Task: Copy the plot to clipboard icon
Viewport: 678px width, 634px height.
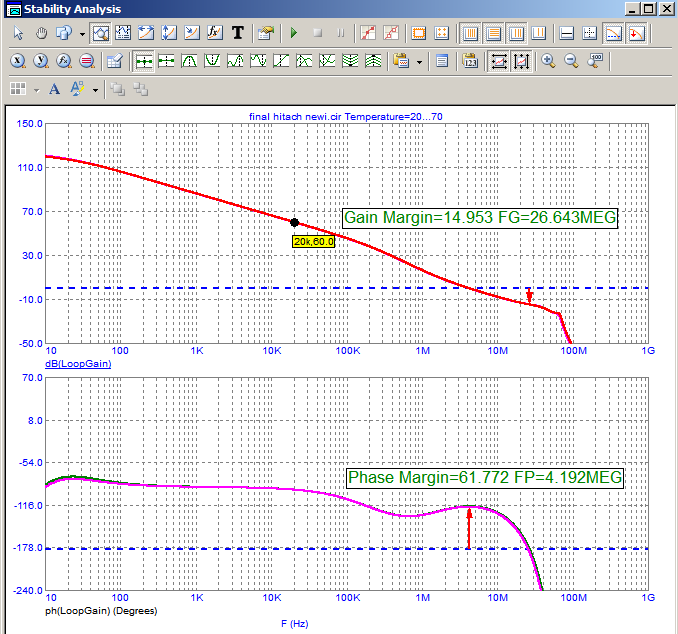Action: tap(401, 61)
